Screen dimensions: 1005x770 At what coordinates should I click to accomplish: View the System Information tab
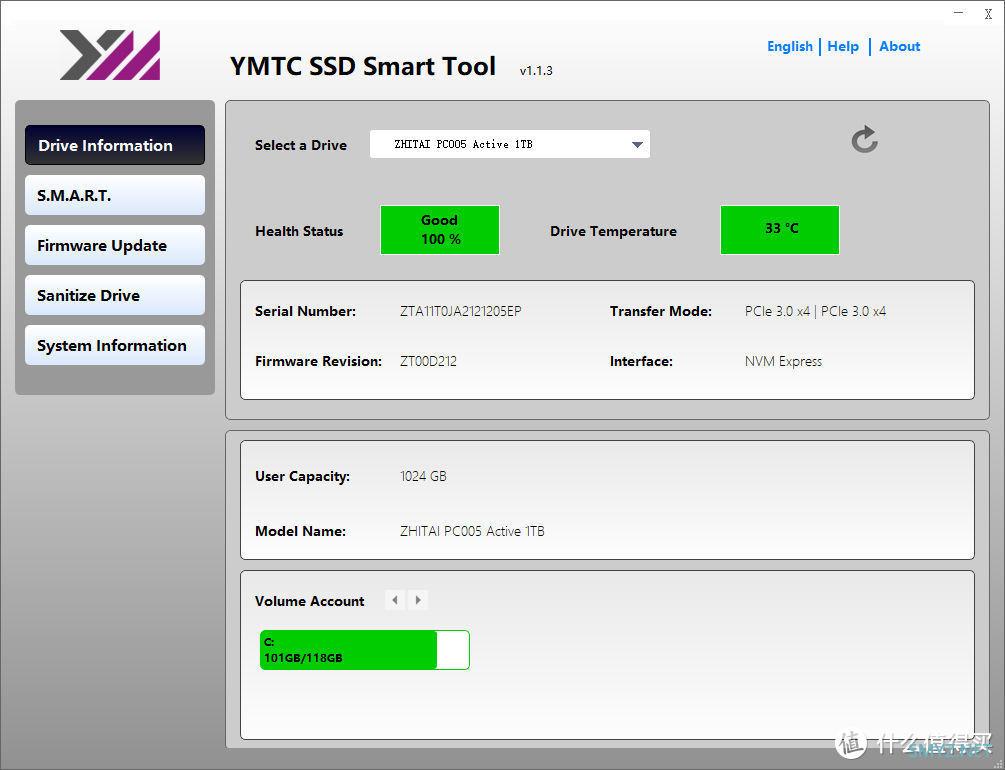tap(115, 345)
